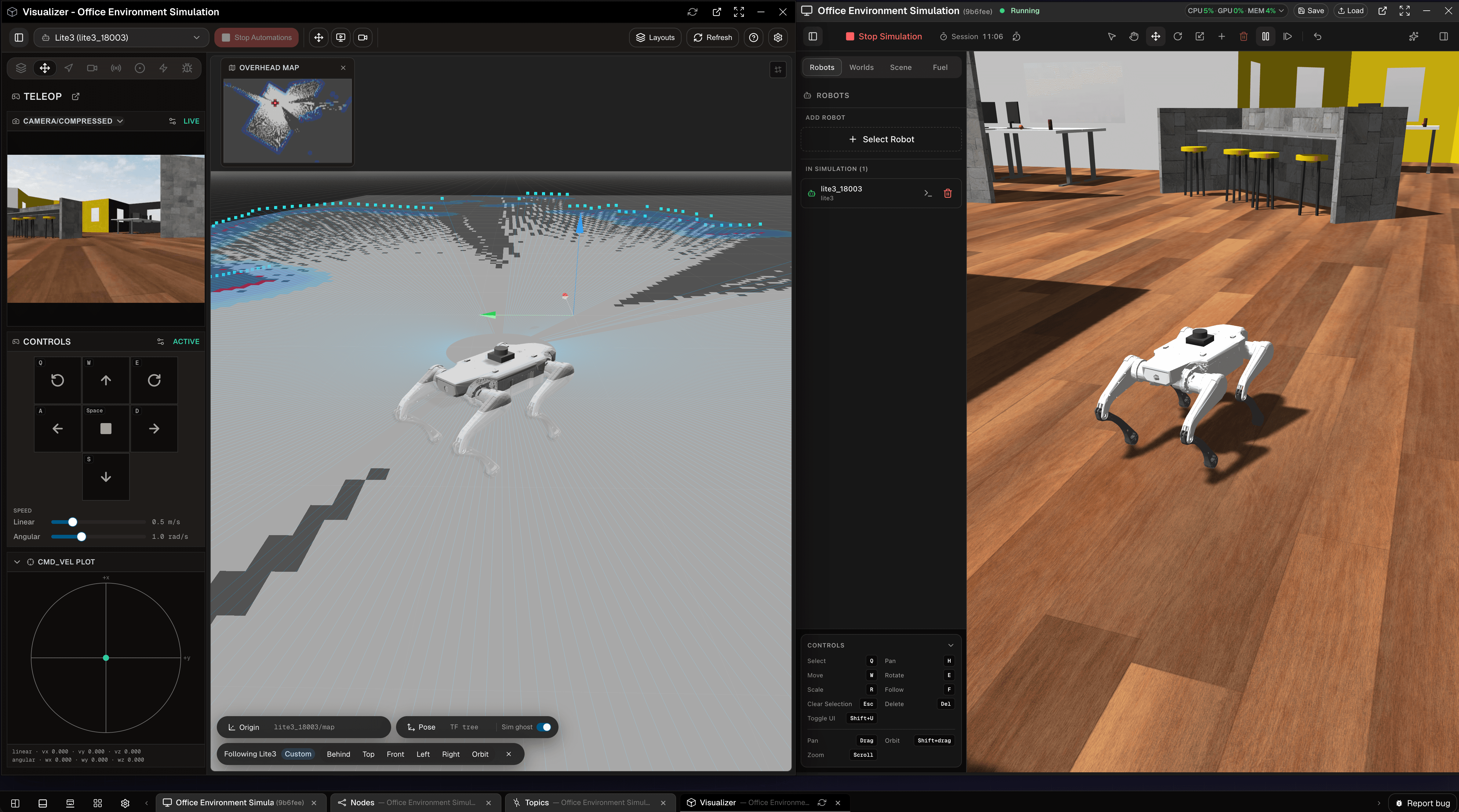Toggle simulation left sidebar panel
The width and height of the screenshot is (1459, 812).
click(813, 36)
